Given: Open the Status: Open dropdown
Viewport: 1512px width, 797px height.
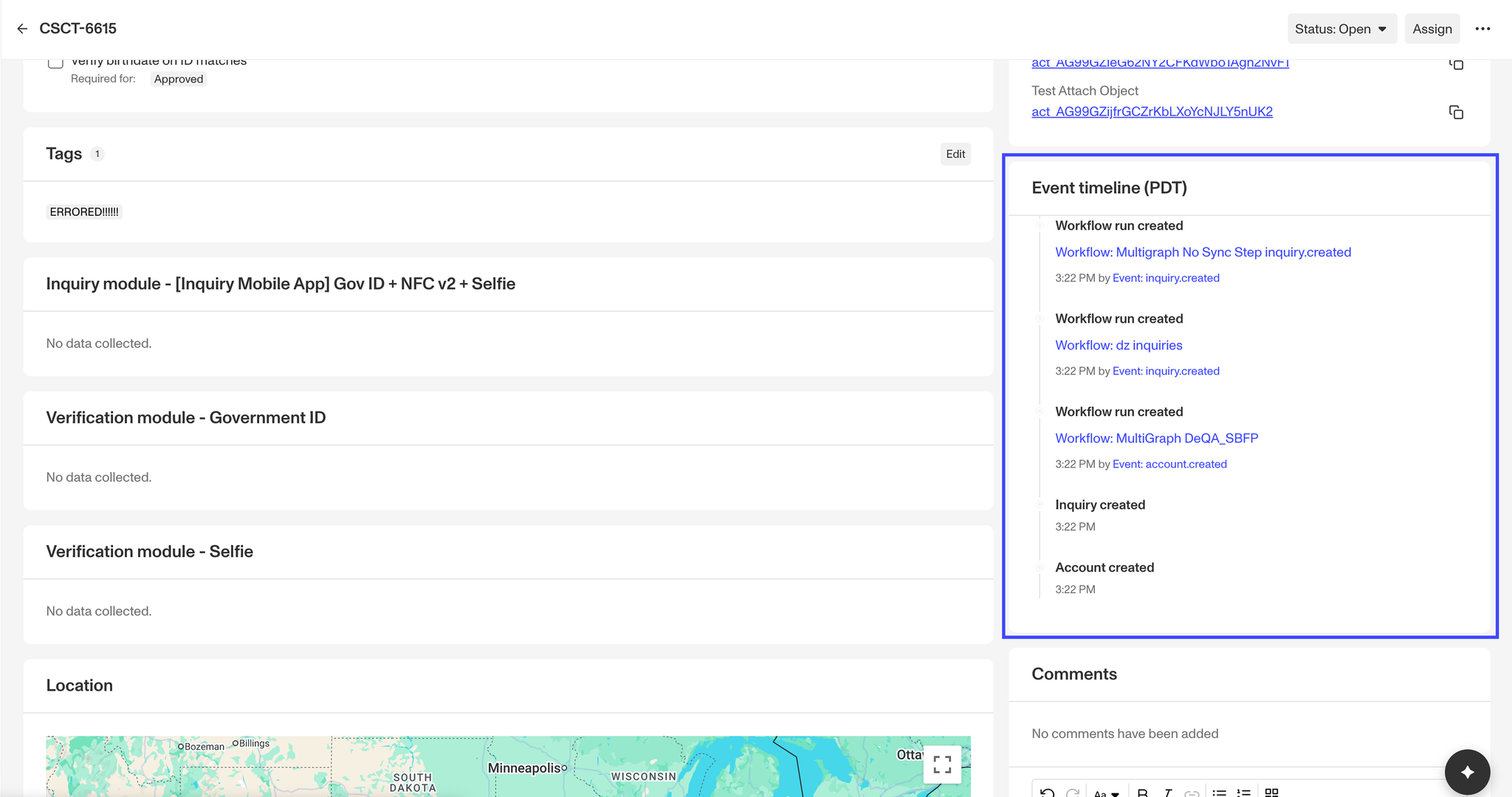Looking at the screenshot, I should (1341, 29).
